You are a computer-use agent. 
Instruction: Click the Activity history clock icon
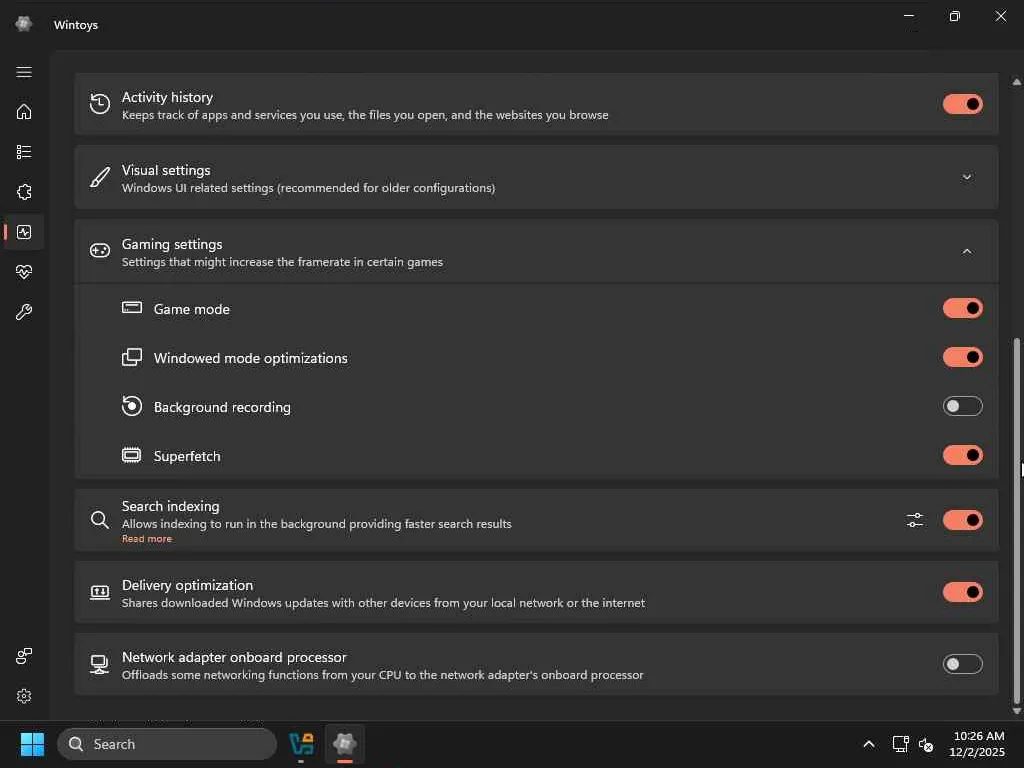(100, 104)
